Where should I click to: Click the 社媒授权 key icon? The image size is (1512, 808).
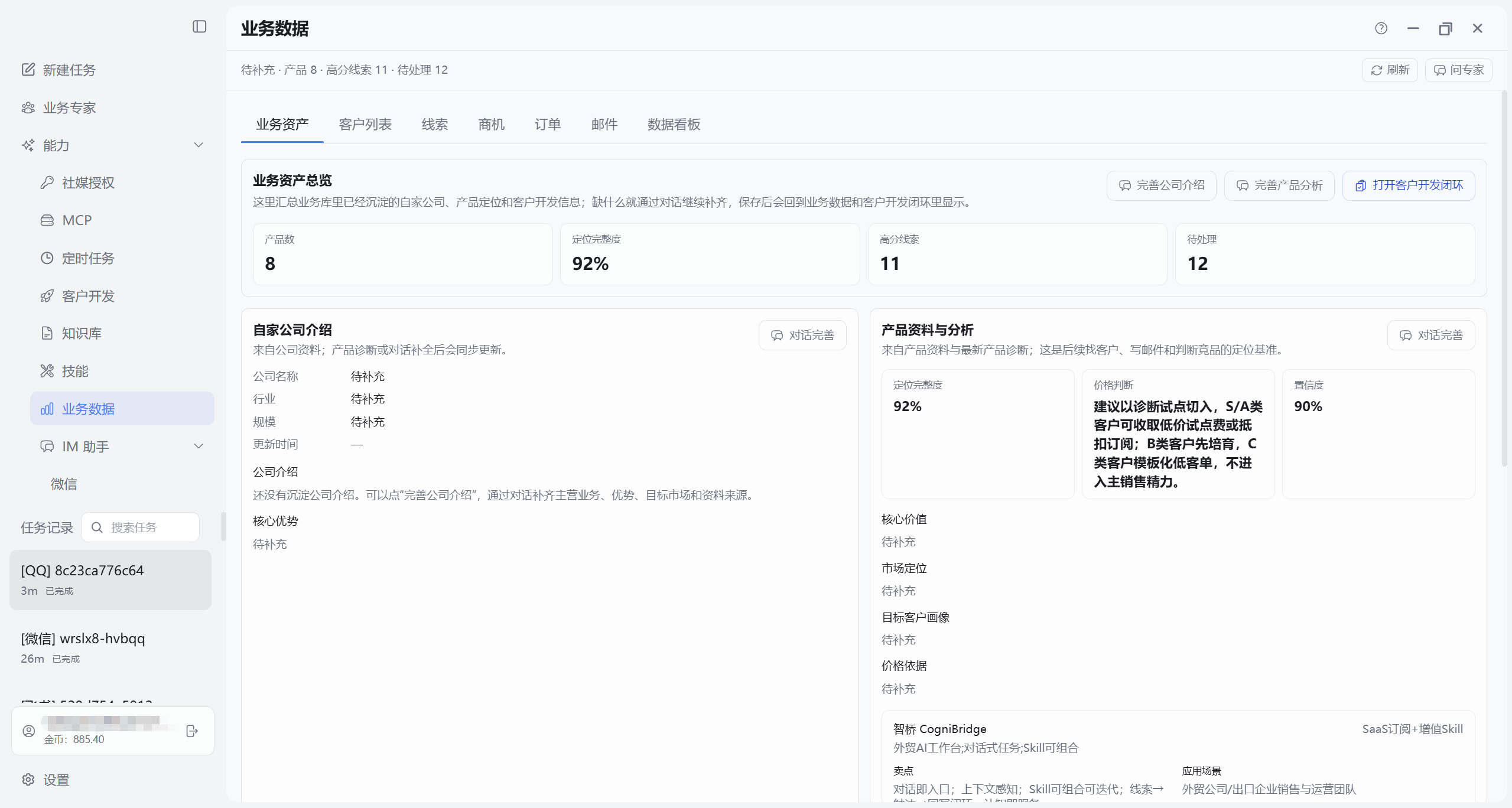47,183
